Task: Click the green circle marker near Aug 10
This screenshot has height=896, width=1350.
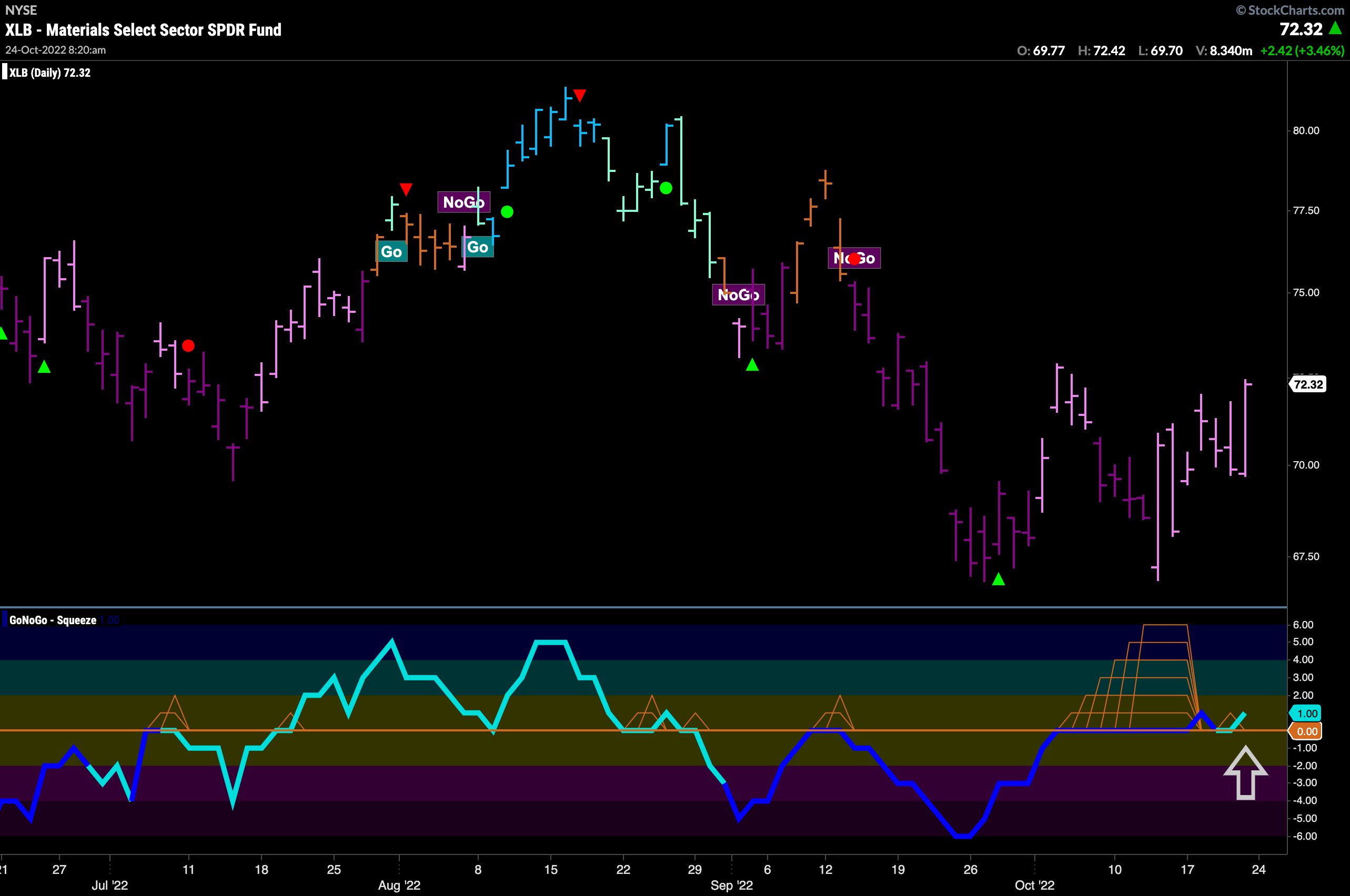Action: [x=507, y=212]
